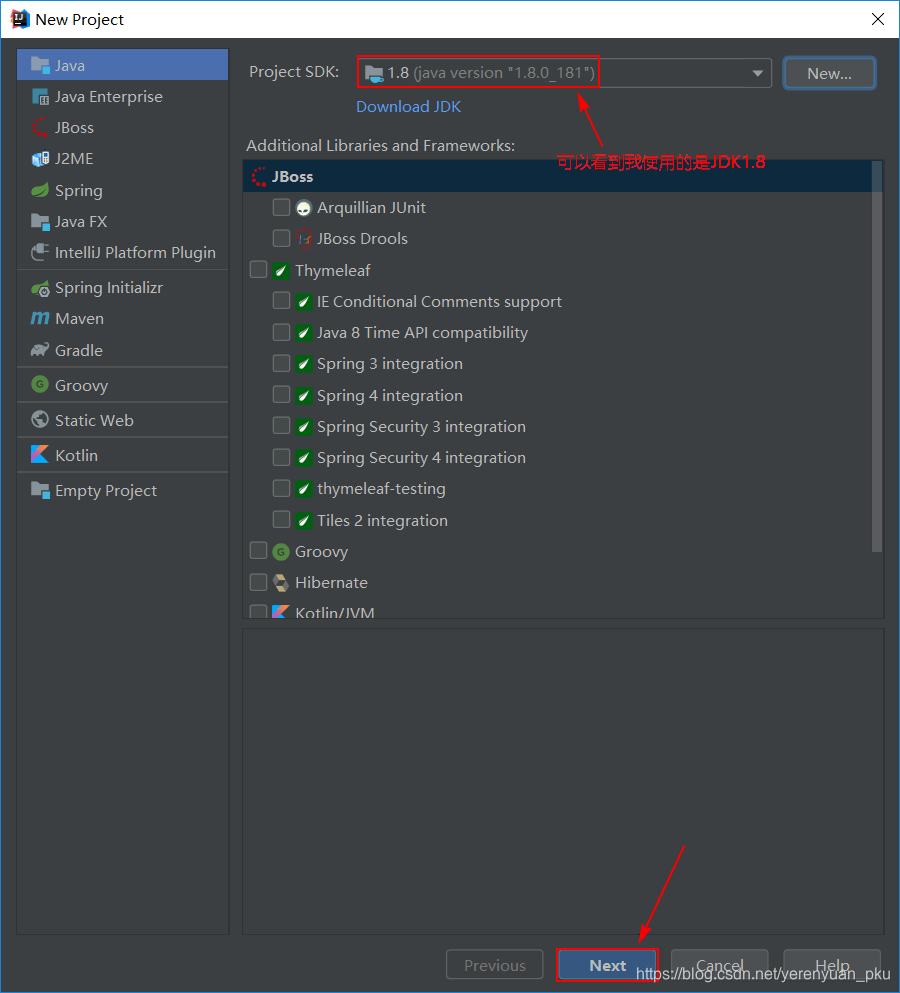
Task: Check the Groovy framework checkbox
Action: pos(258,551)
